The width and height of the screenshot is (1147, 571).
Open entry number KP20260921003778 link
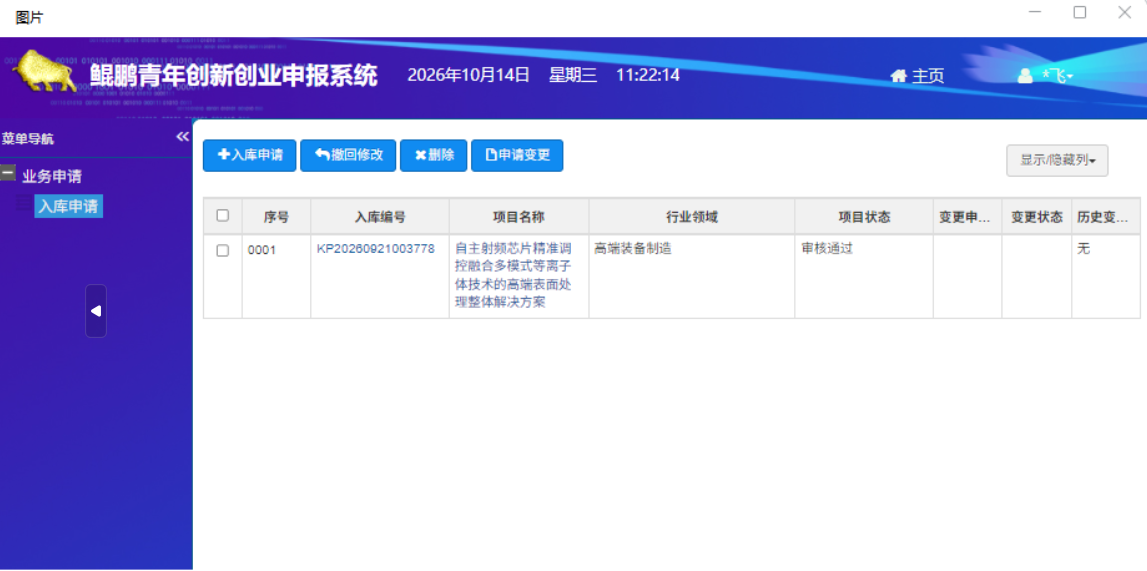(375, 249)
